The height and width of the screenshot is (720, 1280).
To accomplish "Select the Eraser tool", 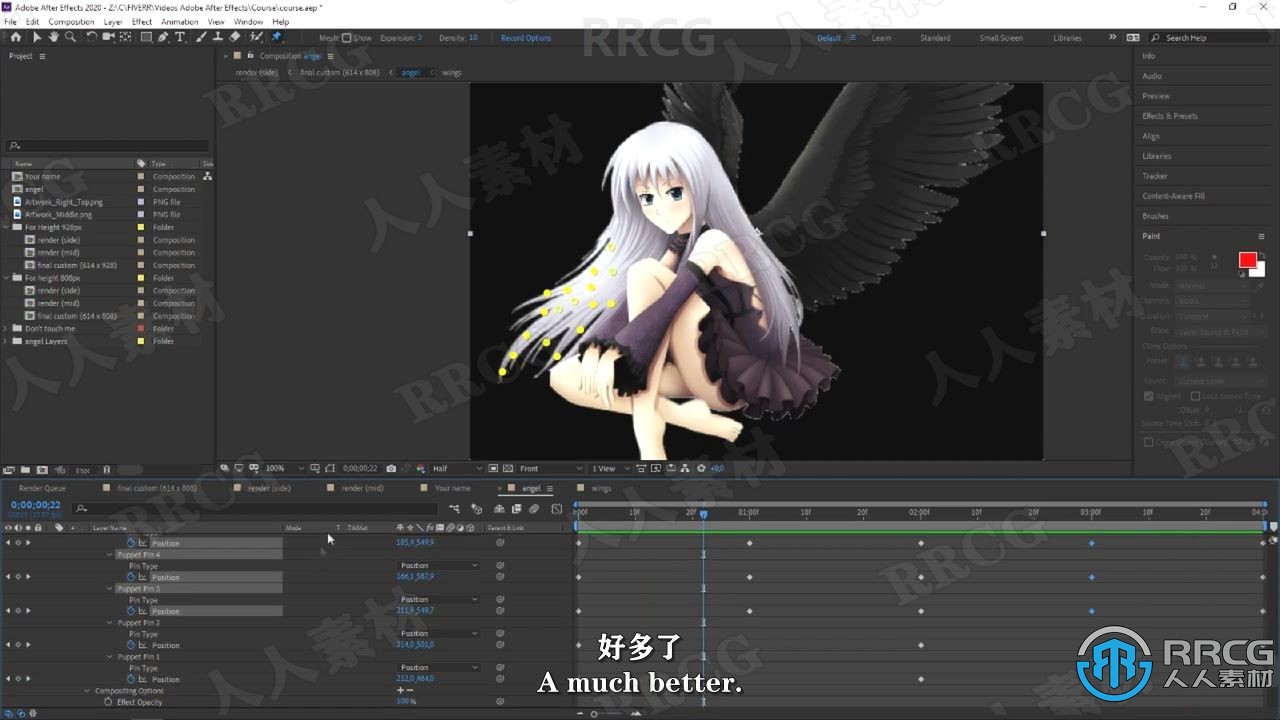I will tap(235, 37).
